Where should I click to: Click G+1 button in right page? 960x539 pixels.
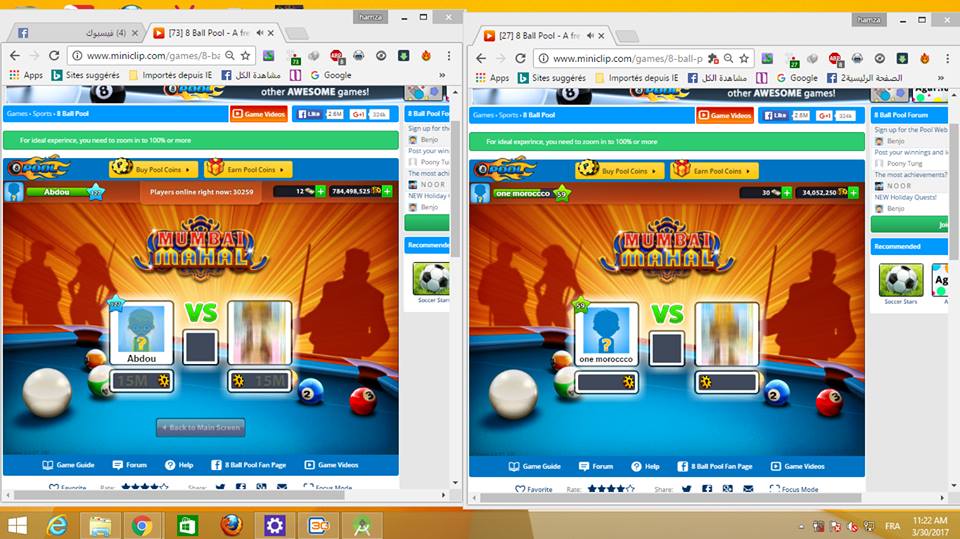click(x=824, y=115)
